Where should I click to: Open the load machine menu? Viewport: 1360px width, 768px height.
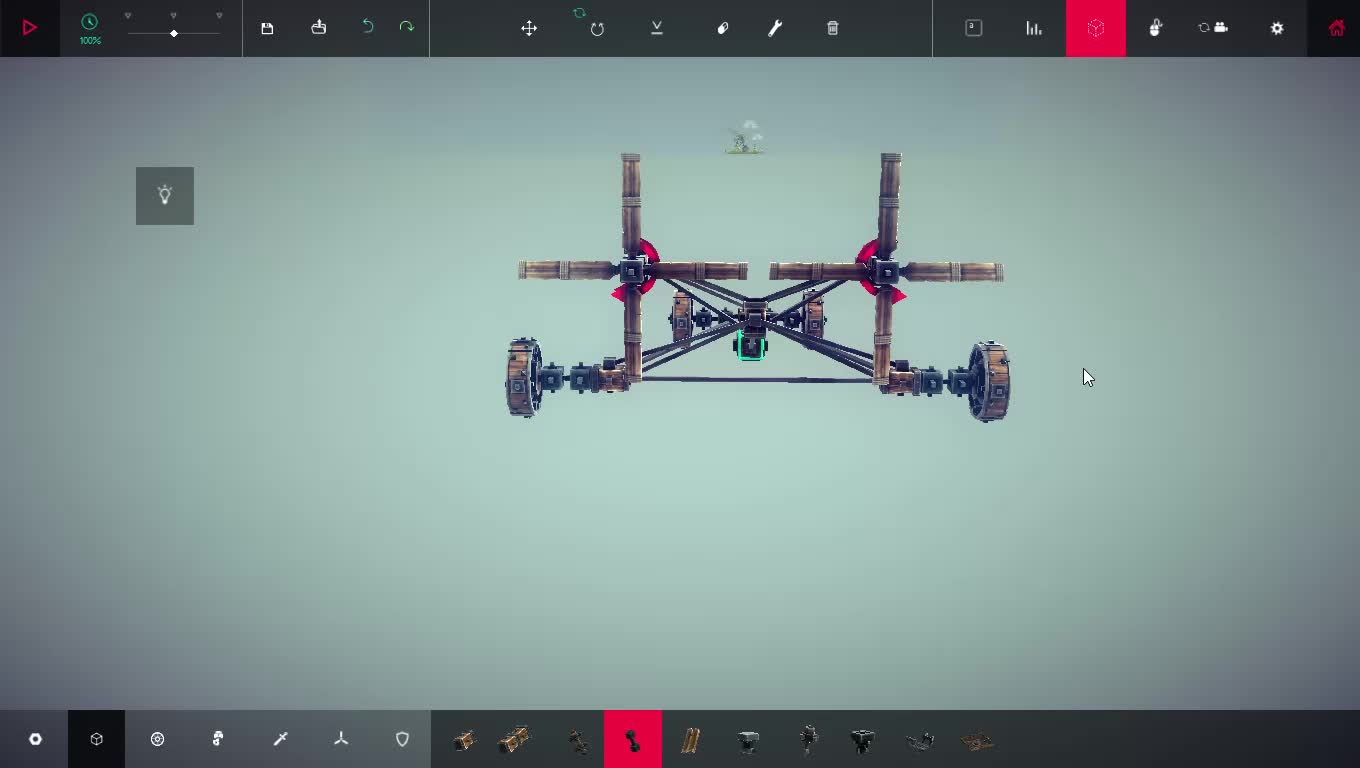[319, 28]
